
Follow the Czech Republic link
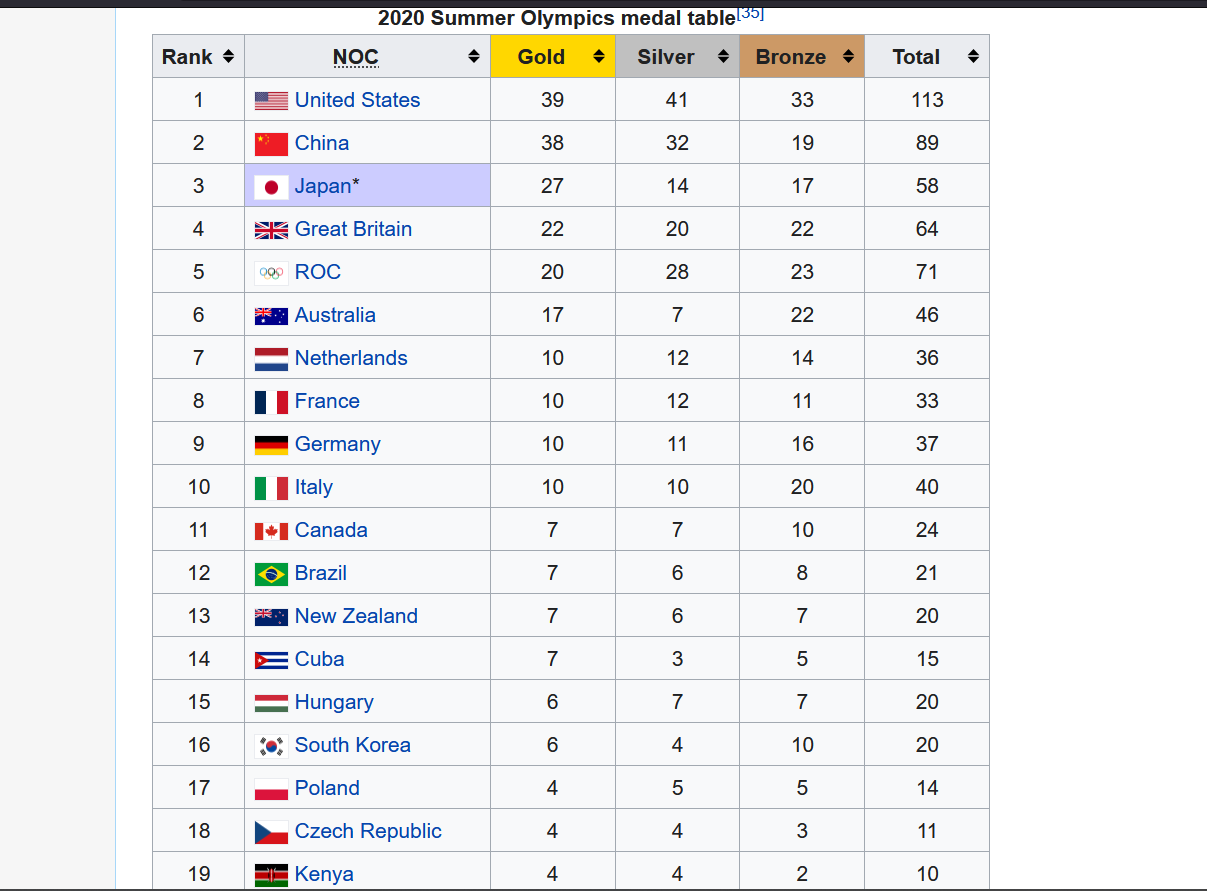click(x=368, y=831)
